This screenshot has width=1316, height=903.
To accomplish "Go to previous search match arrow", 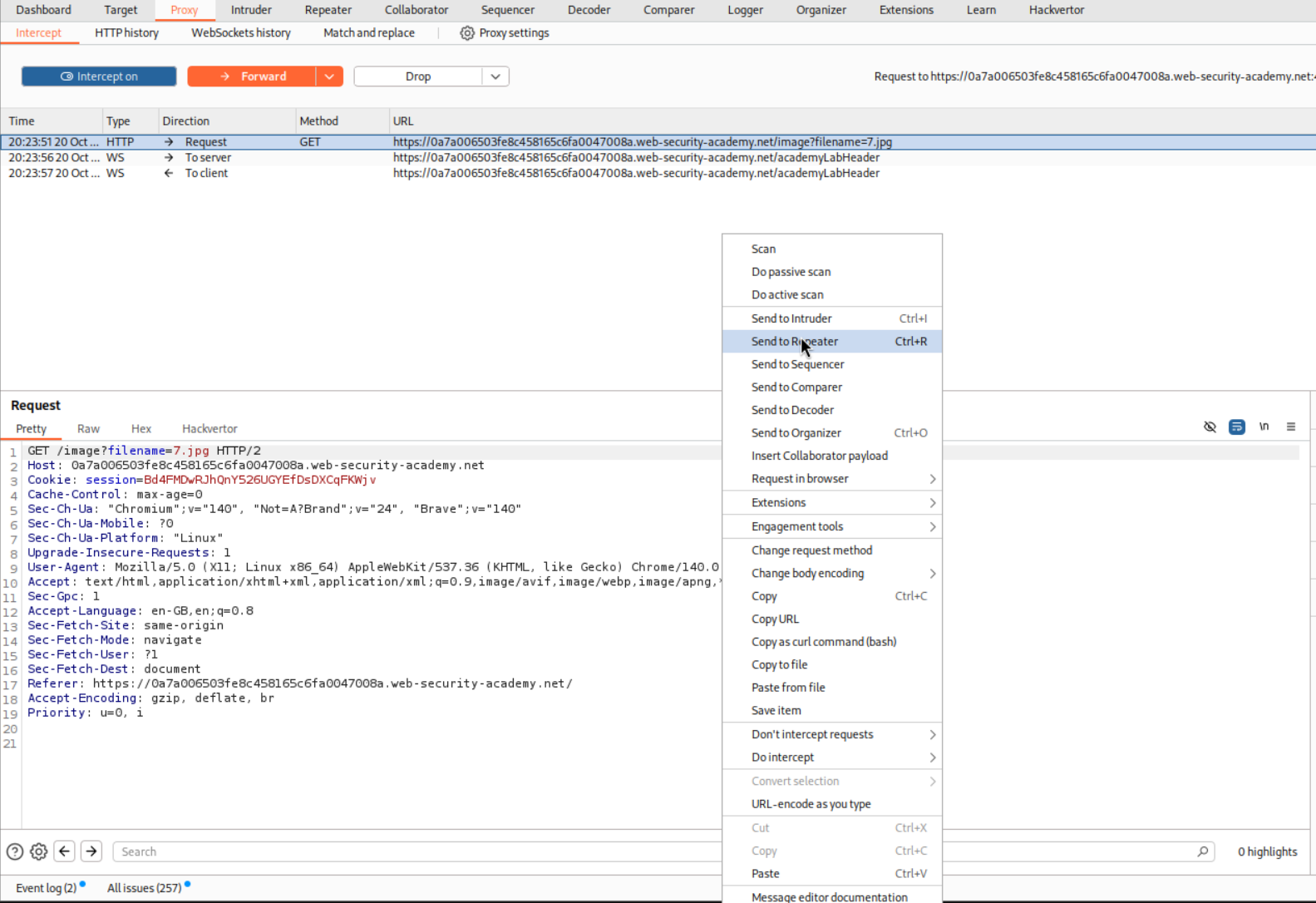I will pyautogui.click(x=65, y=851).
